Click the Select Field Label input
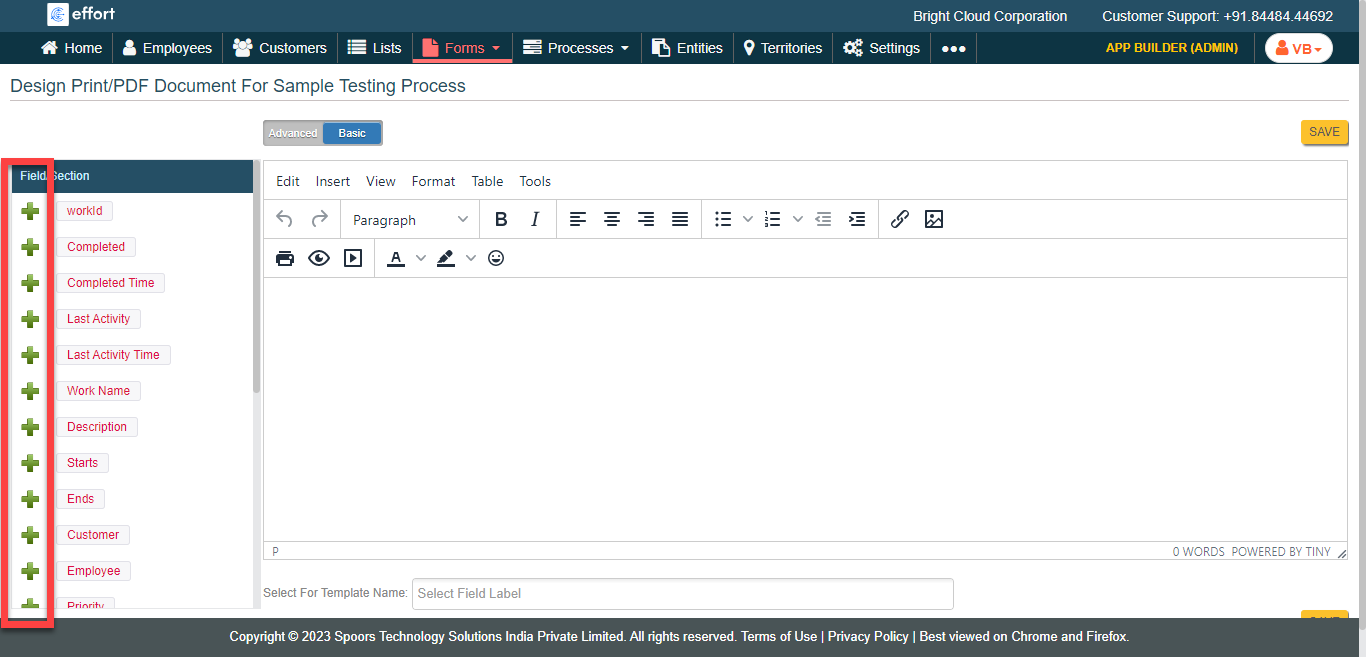 click(683, 593)
